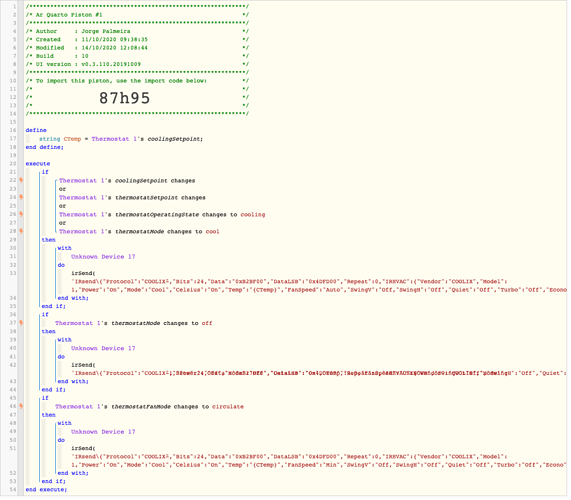Click the define keyword
The image size is (571, 500).
pyautogui.click(x=36, y=130)
